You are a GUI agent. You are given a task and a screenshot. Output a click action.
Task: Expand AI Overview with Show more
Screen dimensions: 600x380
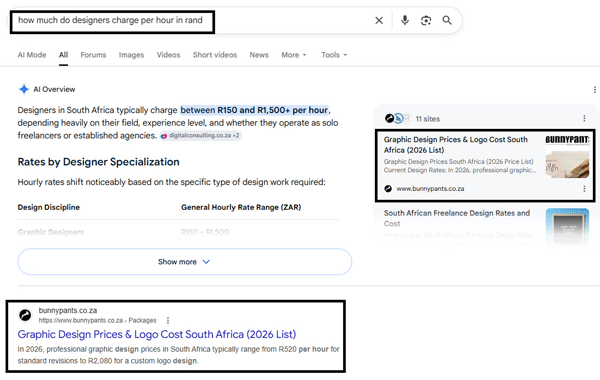(x=184, y=262)
